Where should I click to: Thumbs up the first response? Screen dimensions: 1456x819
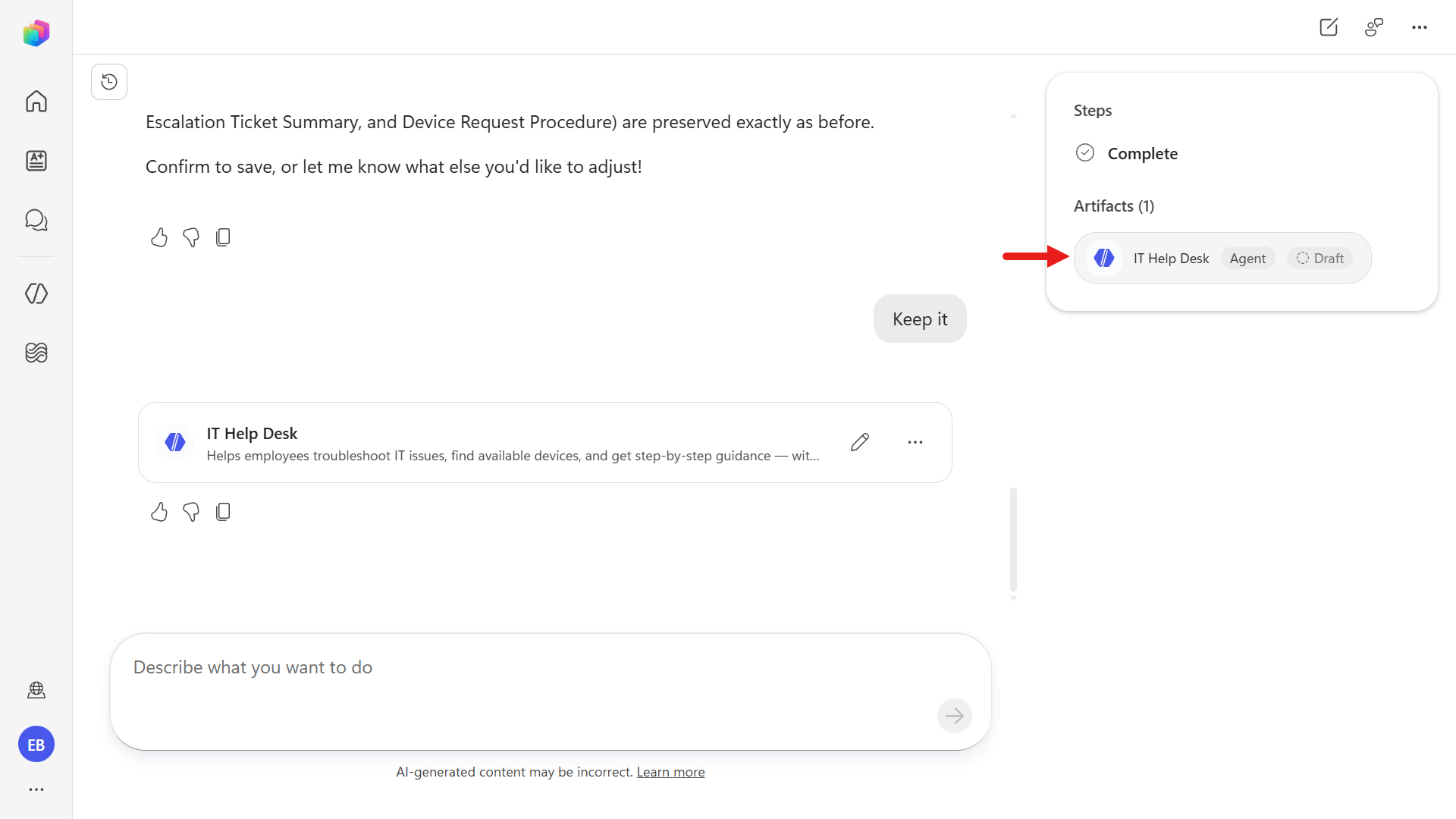pos(158,237)
